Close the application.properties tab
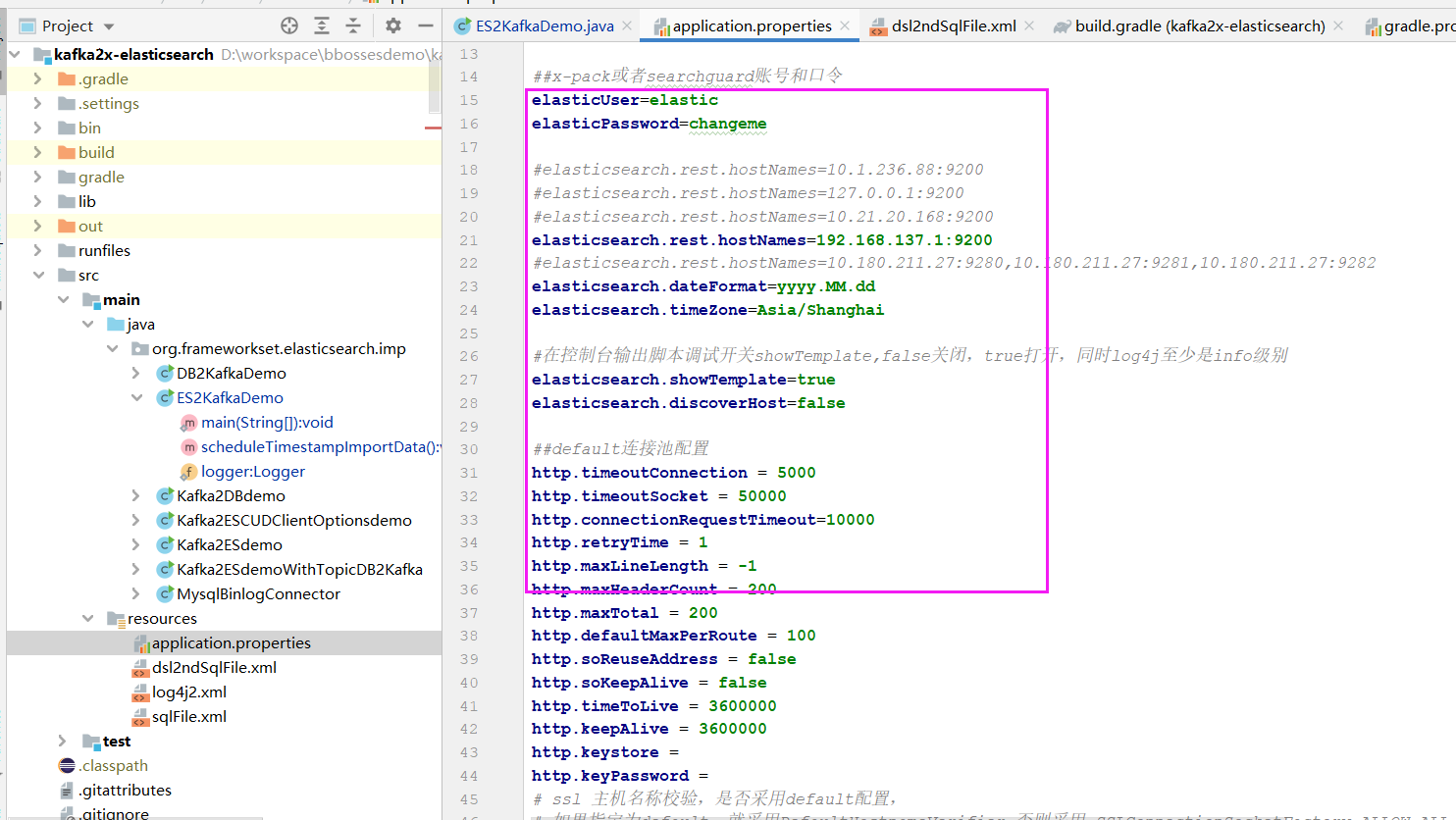Image resolution: width=1456 pixels, height=820 pixels. point(845,26)
